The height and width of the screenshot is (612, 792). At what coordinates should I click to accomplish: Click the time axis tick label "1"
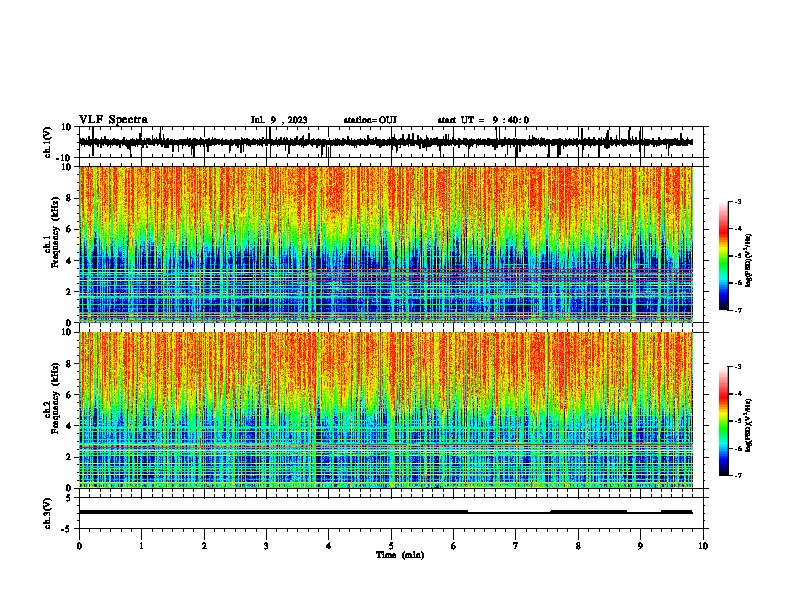click(x=141, y=546)
